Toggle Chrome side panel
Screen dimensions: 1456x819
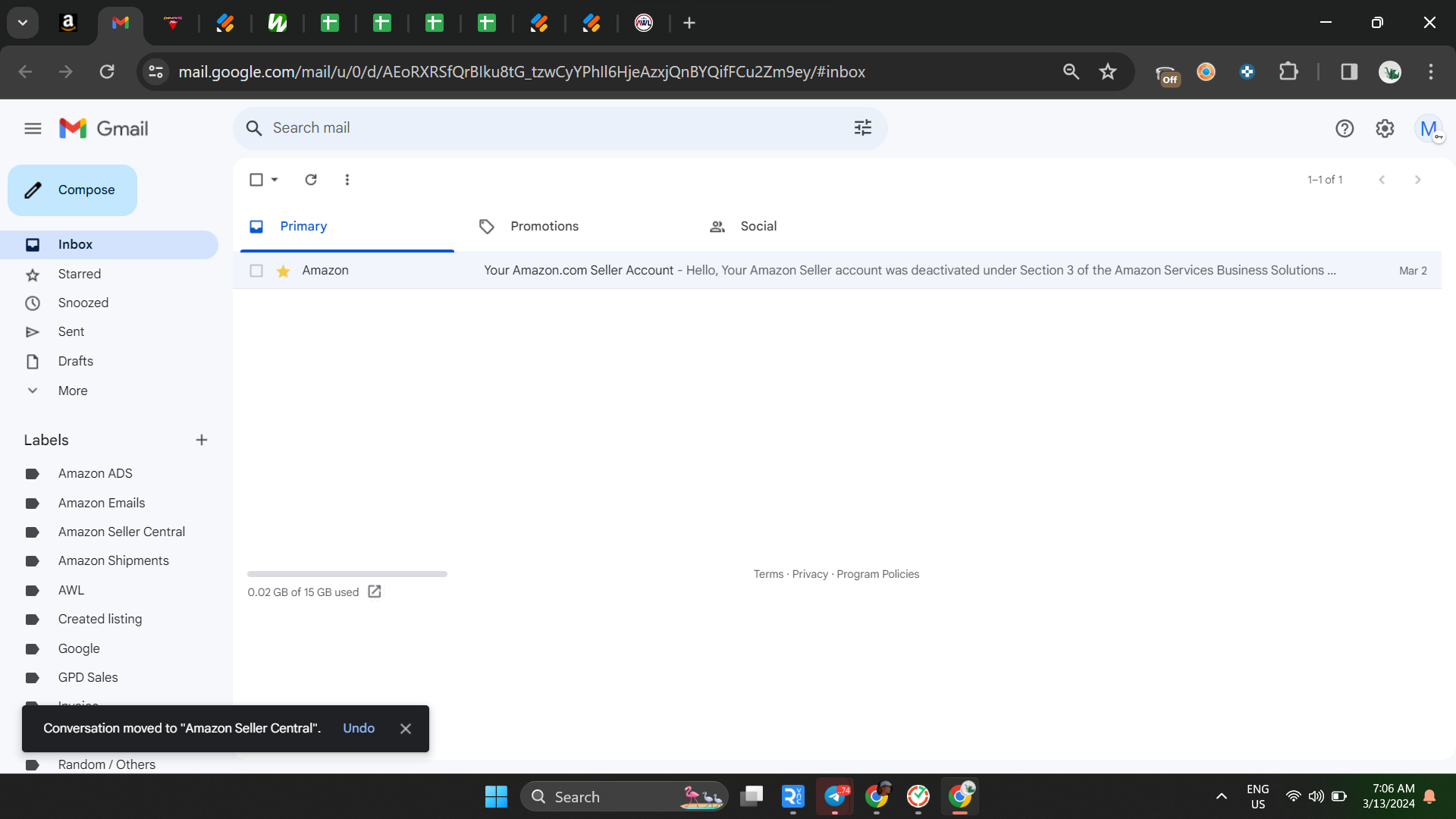(x=1349, y=72)
